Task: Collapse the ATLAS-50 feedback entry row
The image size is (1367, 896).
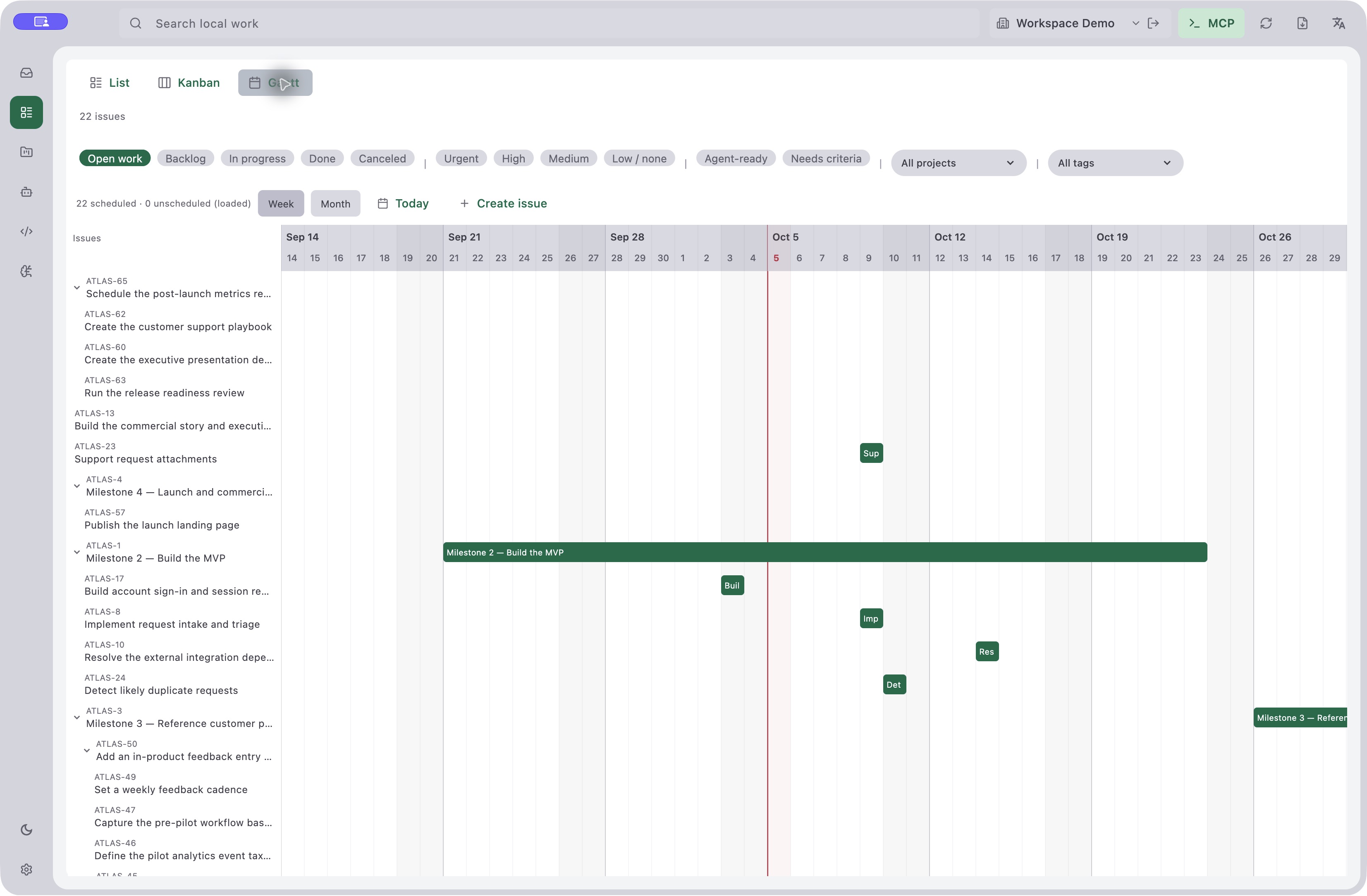Action: [x=87, y=751]
